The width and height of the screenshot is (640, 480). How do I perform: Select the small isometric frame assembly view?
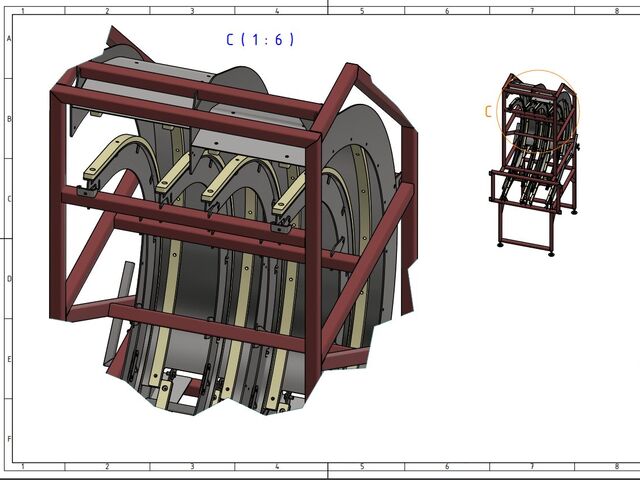534,165
